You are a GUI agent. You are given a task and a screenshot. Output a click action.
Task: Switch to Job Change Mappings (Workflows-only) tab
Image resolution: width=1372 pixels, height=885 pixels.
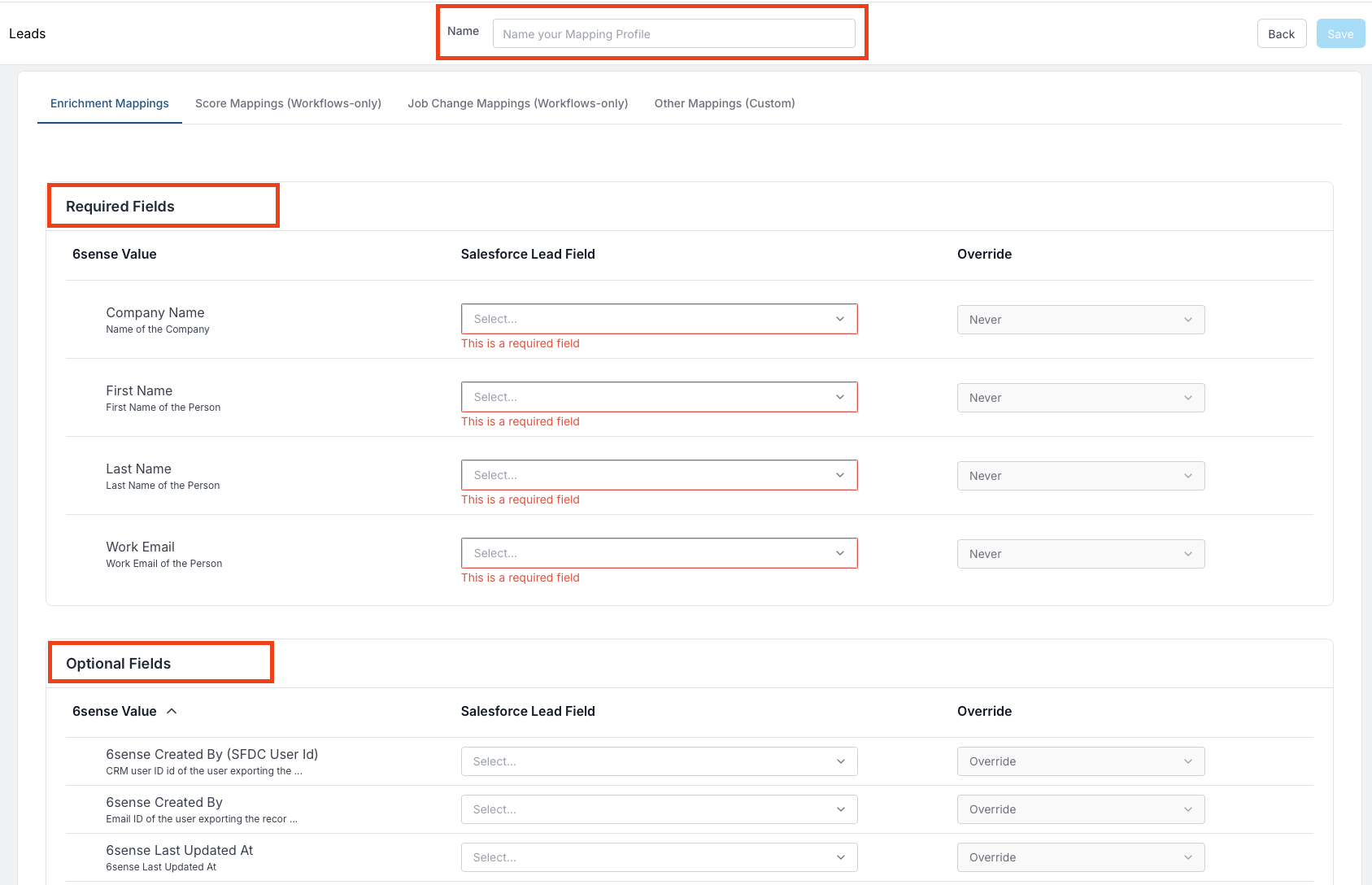(x=518, y=103)
